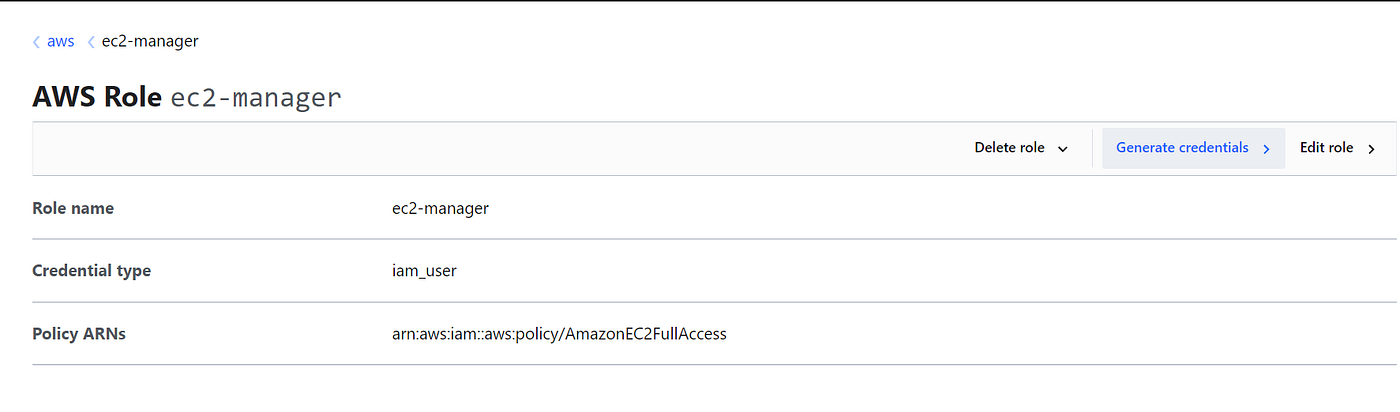This screenshot has height=412, width=1400.
Task: Click the divider between Delete and Generate
Action: [x=1092, y=149]
